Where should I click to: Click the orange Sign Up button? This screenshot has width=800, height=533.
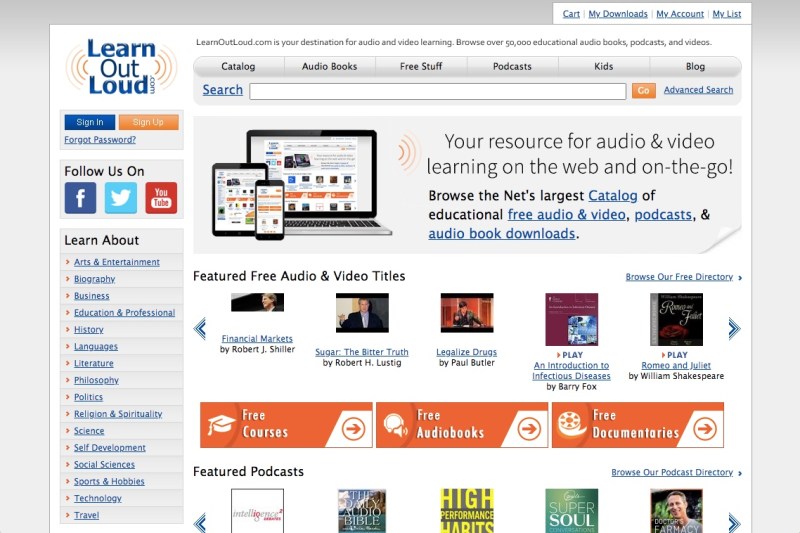tap(148, 122)
